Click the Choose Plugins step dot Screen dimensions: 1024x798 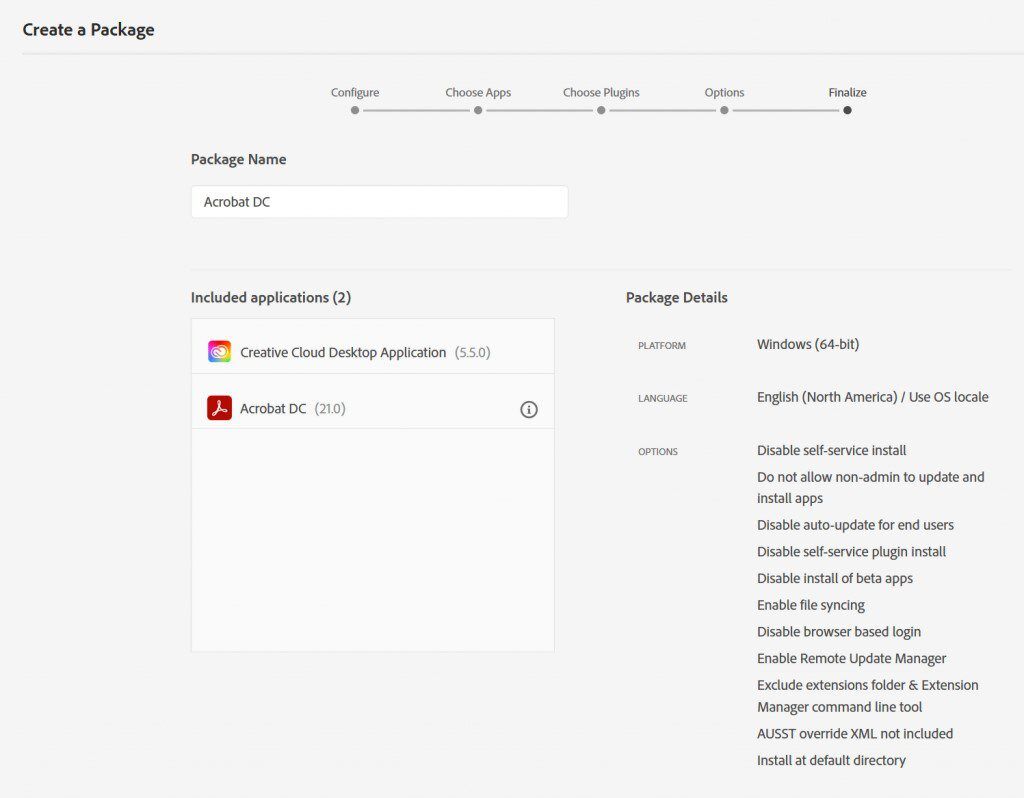coord(601,111)
